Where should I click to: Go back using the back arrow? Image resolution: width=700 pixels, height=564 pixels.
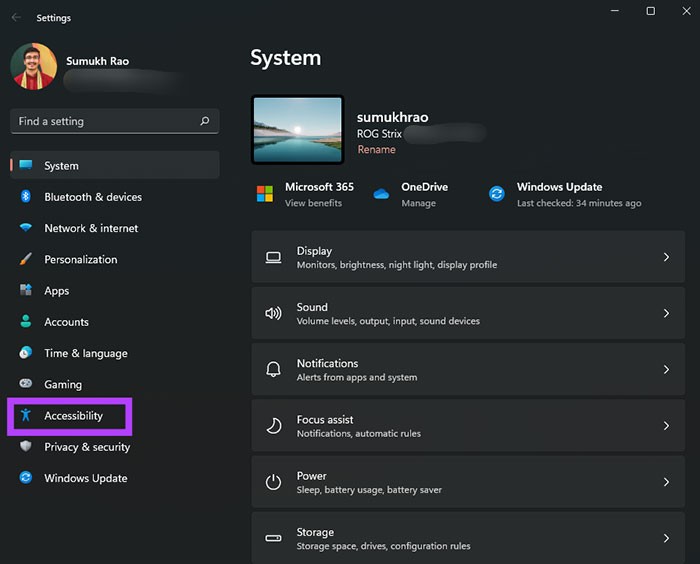point(16,17)
